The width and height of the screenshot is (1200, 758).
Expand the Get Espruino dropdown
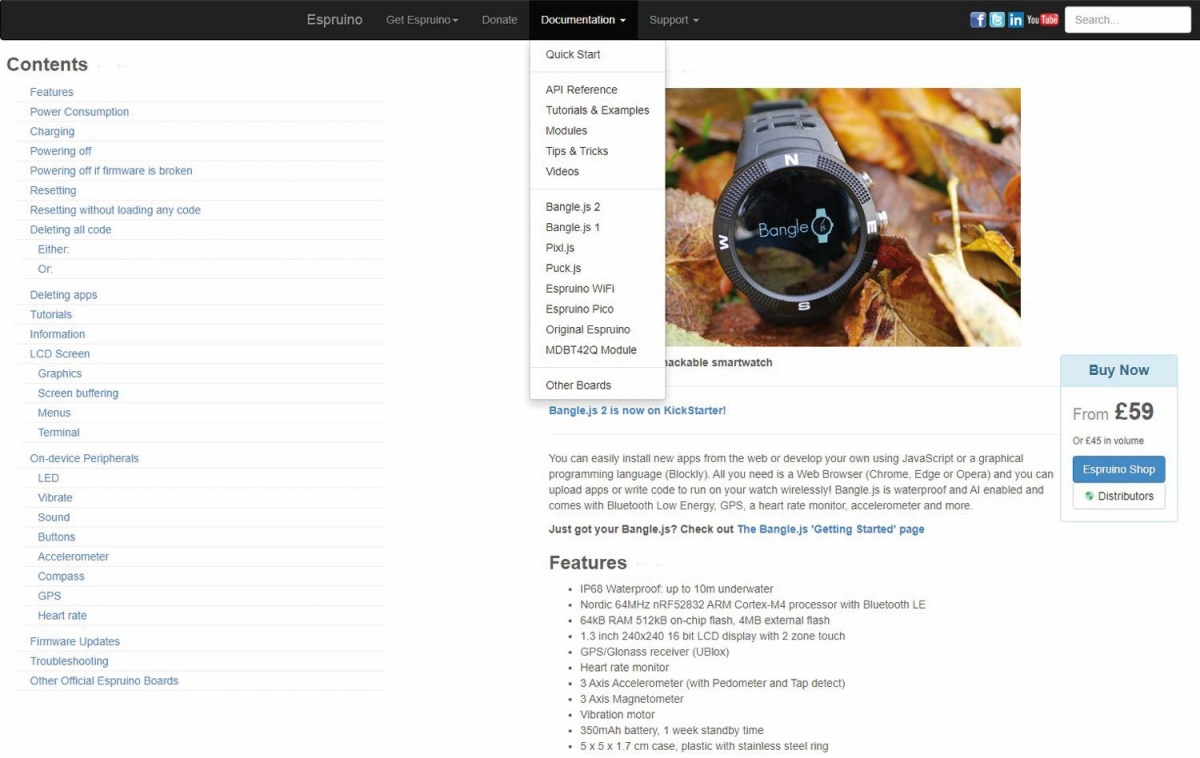pos(422,20)
